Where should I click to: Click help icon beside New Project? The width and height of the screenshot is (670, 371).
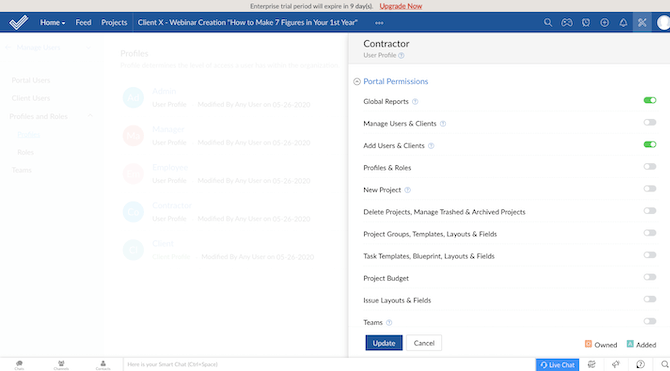click(x=407, y=190)
